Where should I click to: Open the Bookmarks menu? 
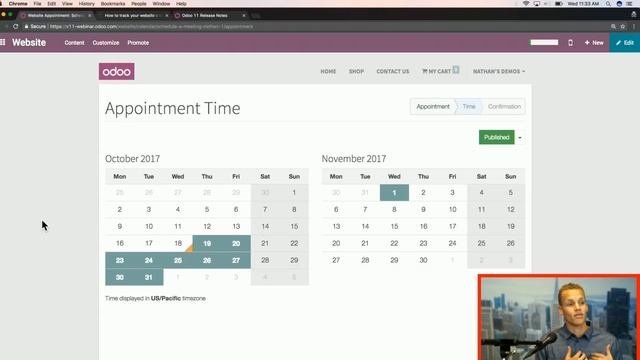pos(113,4)
